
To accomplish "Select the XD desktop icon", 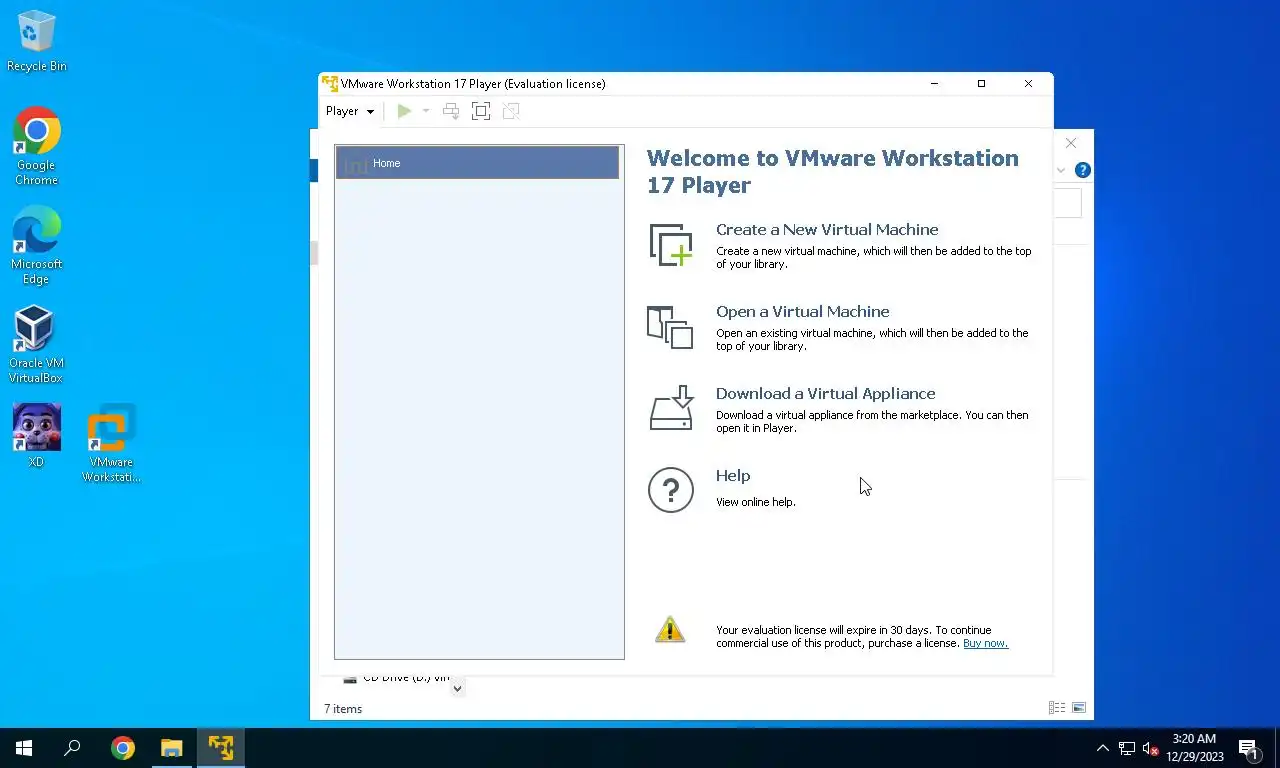I will coord(37,435).
